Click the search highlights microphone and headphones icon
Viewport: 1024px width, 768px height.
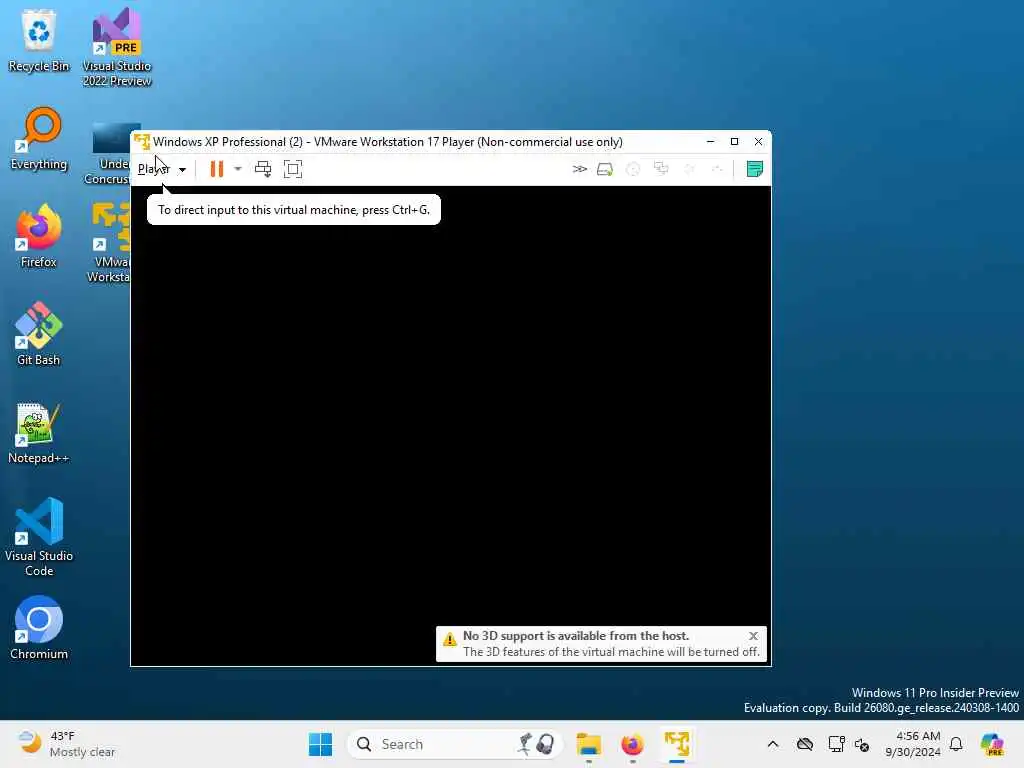[x=536, y=744]
